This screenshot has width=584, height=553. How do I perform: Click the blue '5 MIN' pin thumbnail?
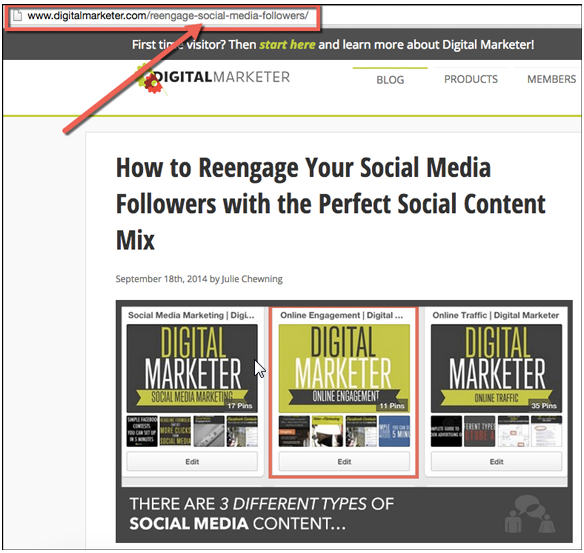394,431
